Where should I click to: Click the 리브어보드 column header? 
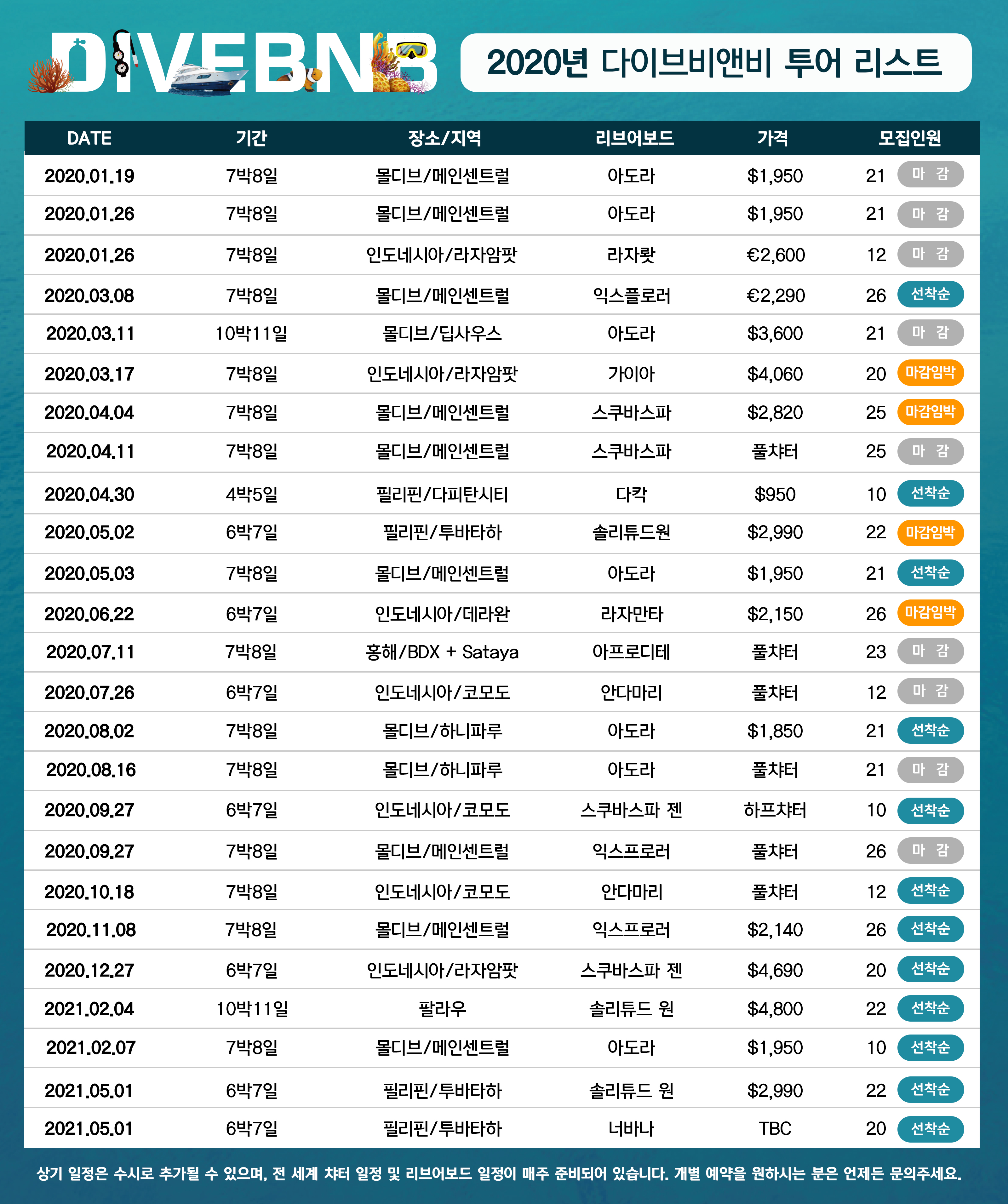coord(634,138)
